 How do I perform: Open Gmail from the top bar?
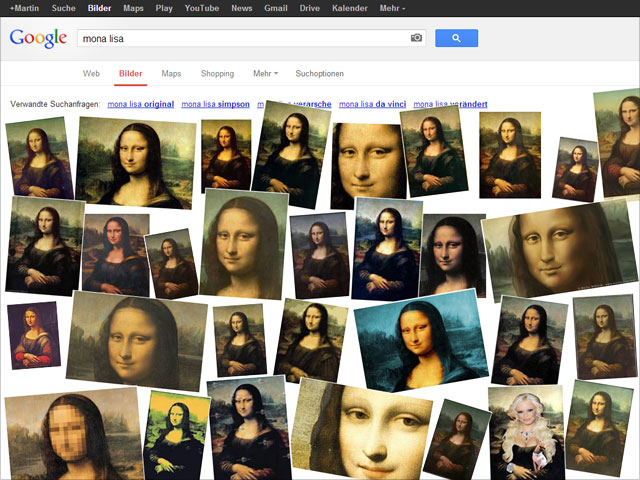point(276,8)
